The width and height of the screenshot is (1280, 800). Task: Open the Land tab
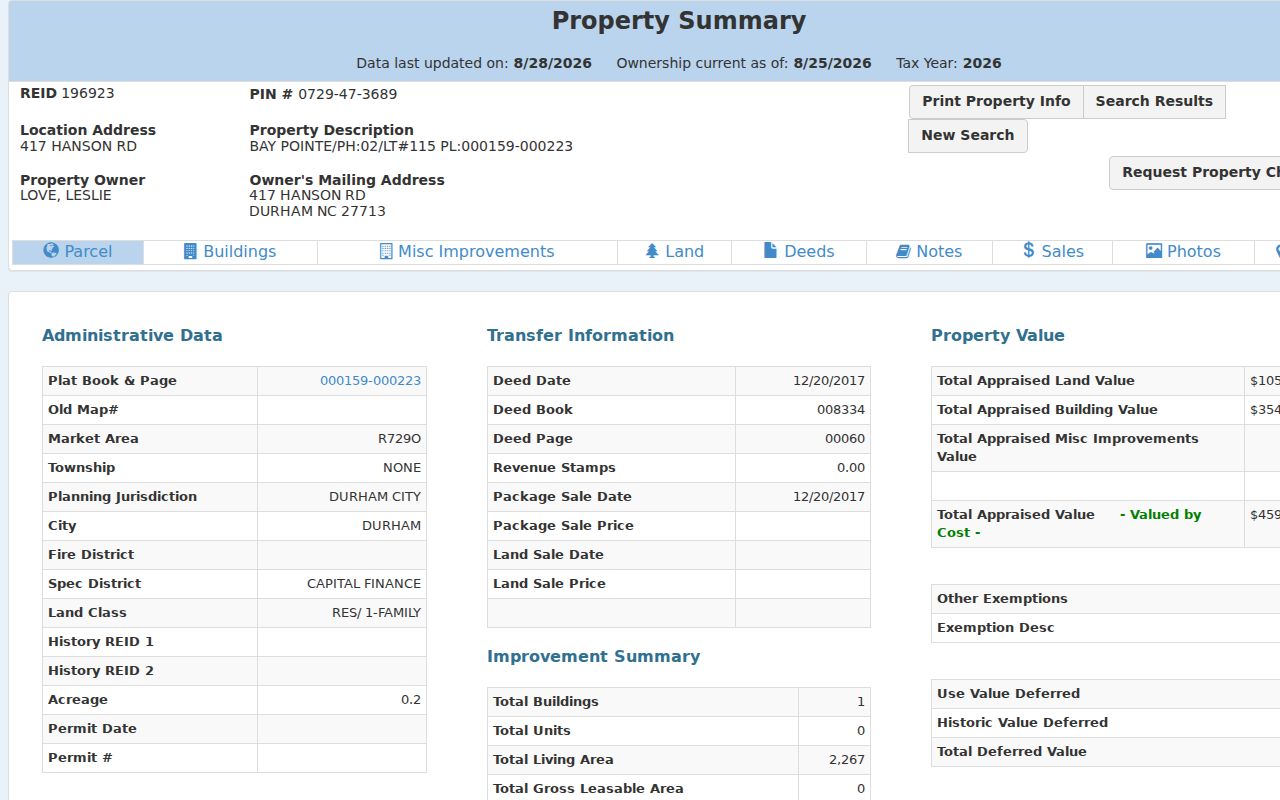(x=675, y=252)
